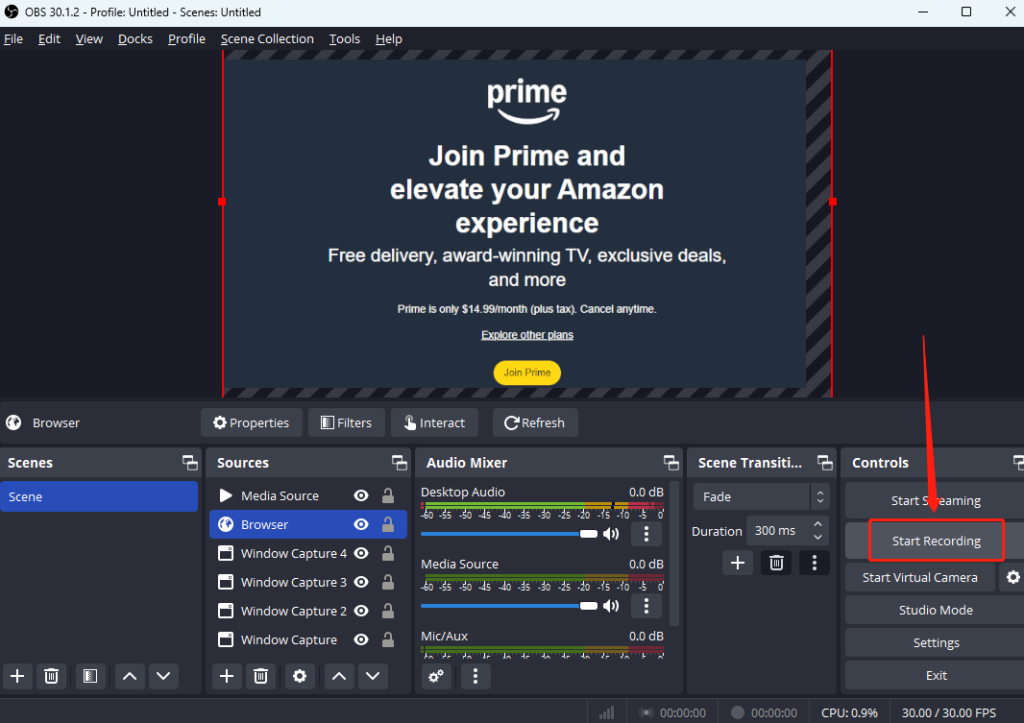Click the Properties button for Browser
Image resolution: width=1024 pixels, height=723 pixels.
coord(251,423)
